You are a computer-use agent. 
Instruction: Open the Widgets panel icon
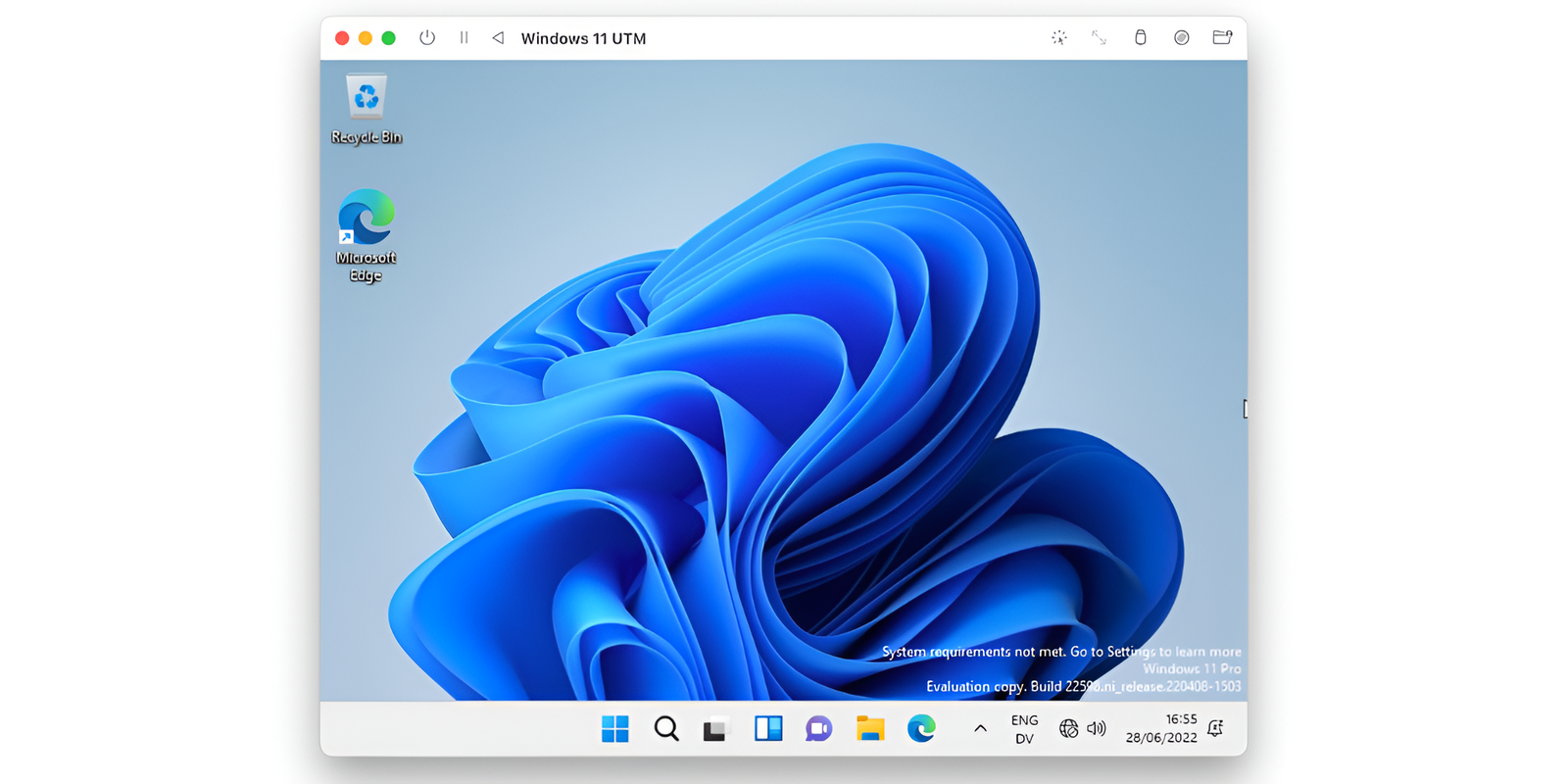[768, 729]
